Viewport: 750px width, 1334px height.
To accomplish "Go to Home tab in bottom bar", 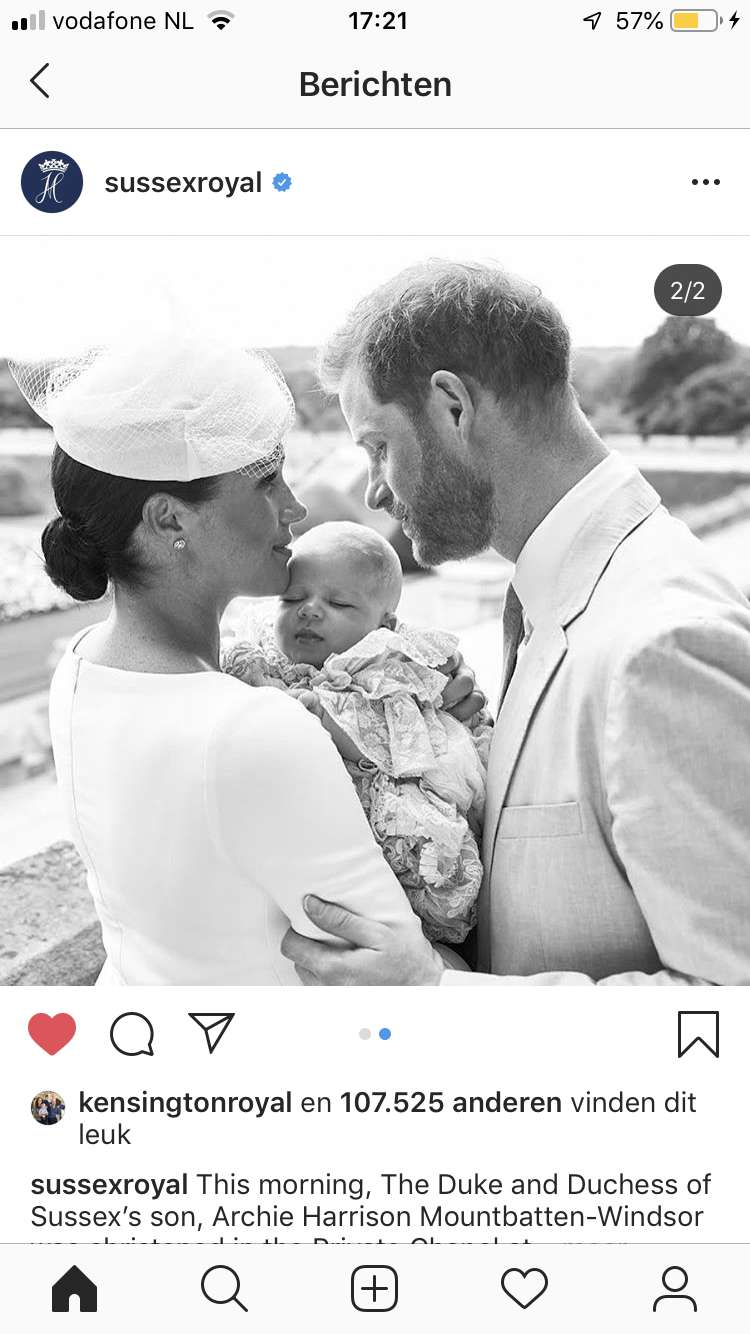I will click(x=74, y=1289).
